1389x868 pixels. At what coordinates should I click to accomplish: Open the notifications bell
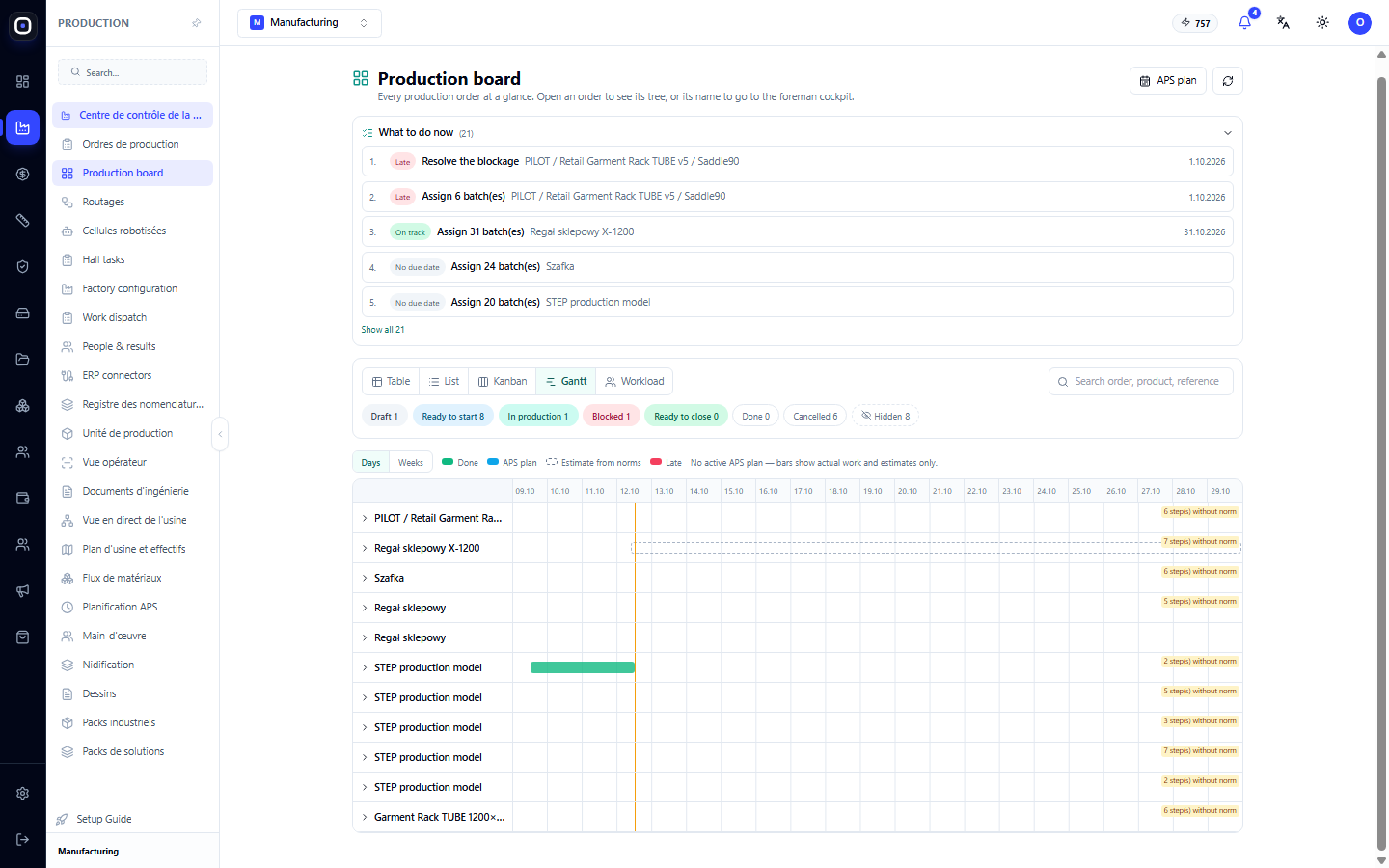tap(1244, 22)
